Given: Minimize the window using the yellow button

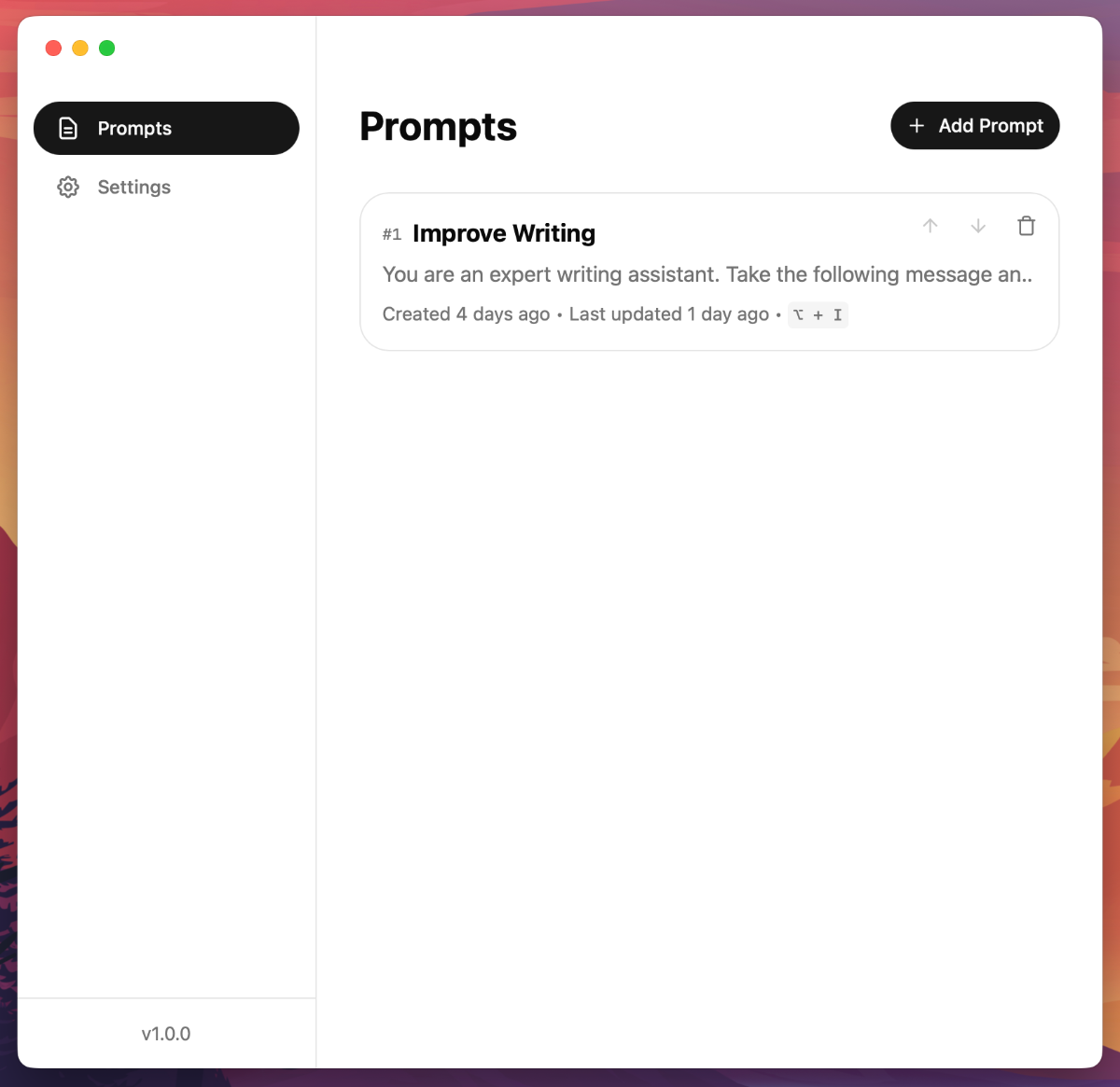Looking at the screenshot, I should pos(80,48).
